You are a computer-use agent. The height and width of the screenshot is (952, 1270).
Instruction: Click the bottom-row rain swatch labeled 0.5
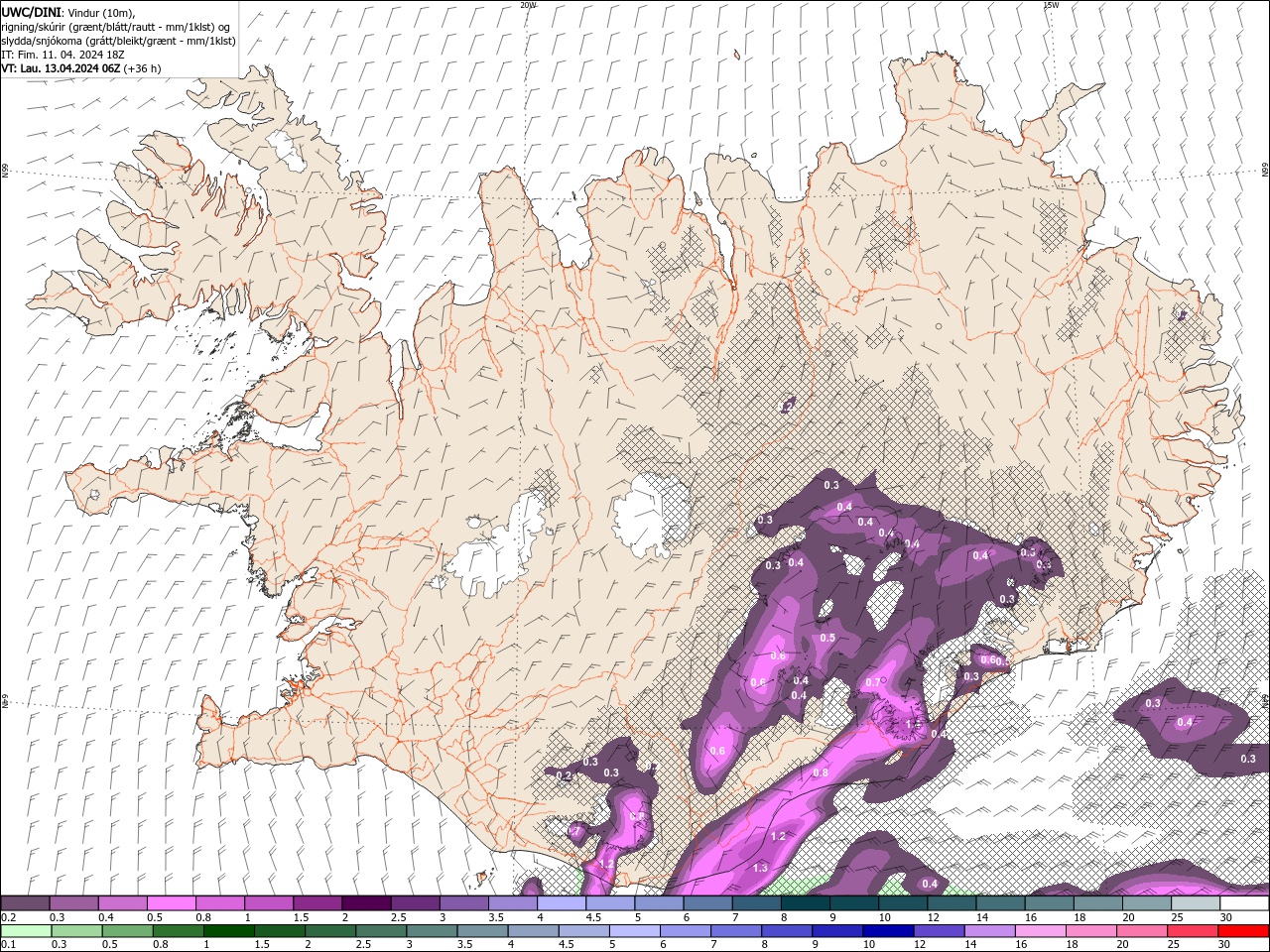point(127,931)
